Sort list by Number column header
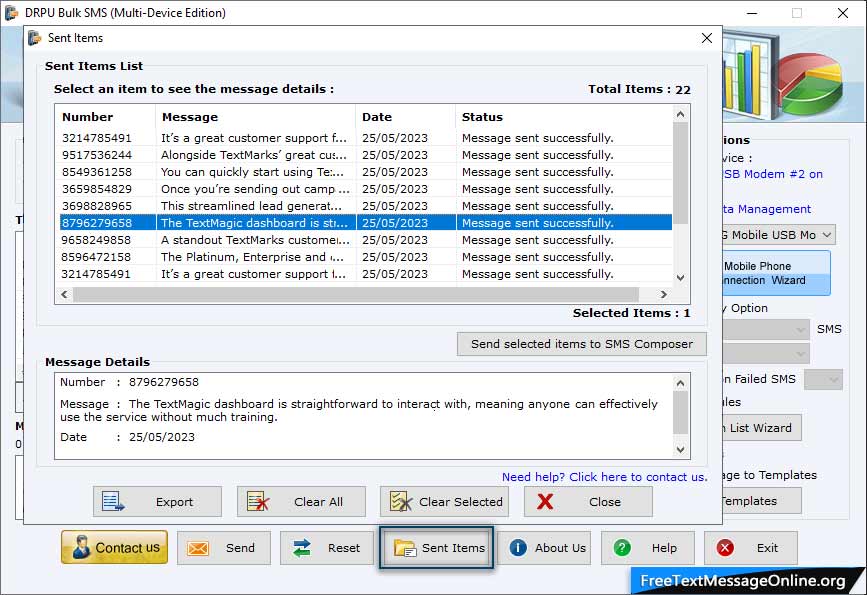Screen dimensions: 867x595 tap(107, 117)
